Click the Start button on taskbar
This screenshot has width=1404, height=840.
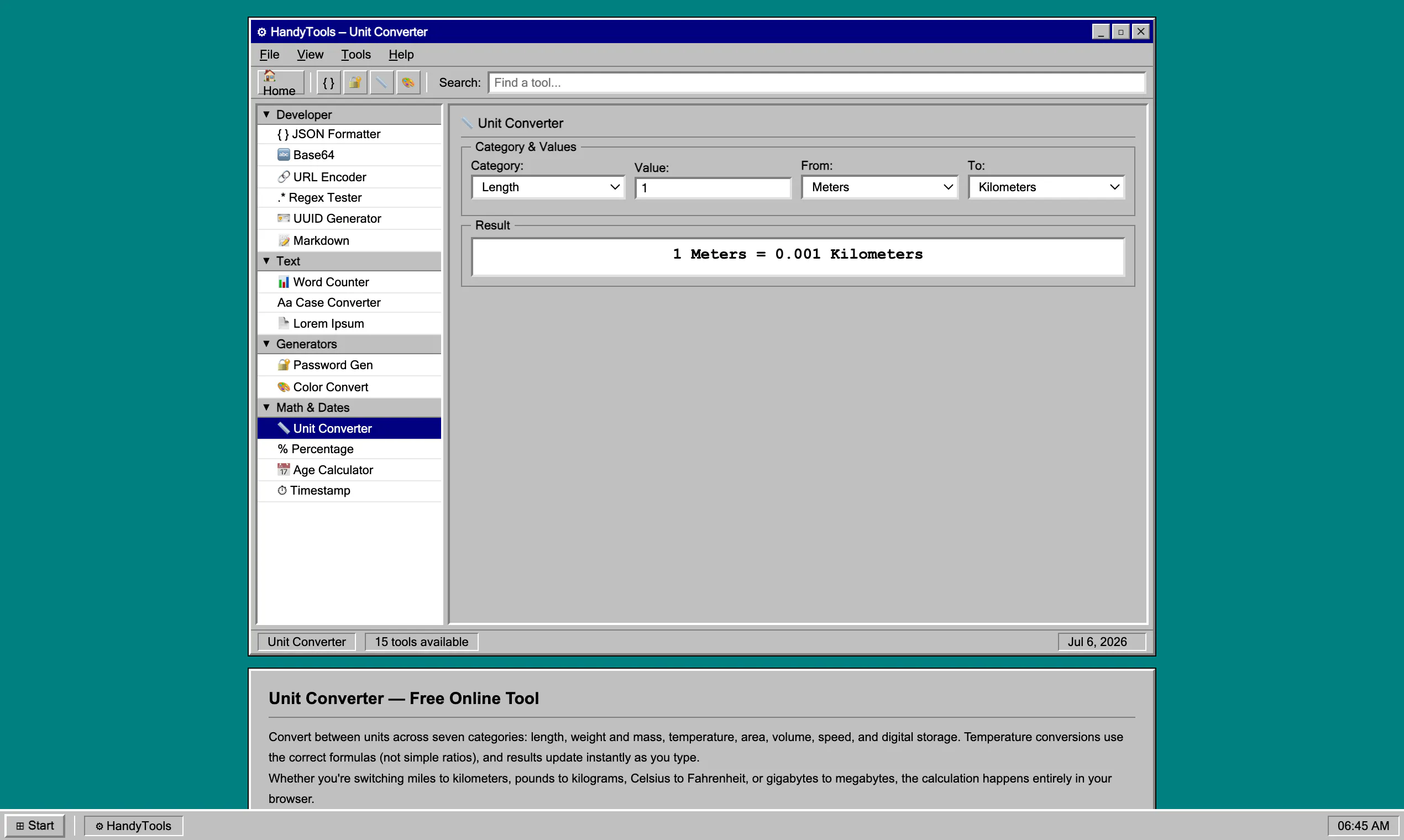(35, 826)
